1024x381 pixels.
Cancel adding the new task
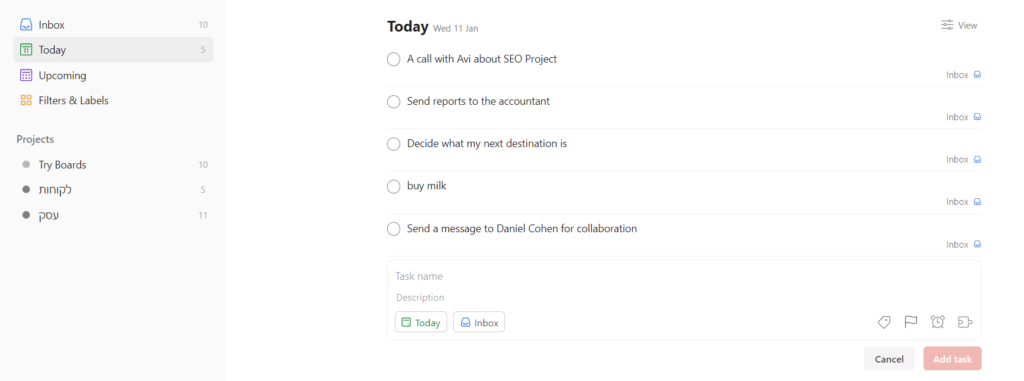889,359
